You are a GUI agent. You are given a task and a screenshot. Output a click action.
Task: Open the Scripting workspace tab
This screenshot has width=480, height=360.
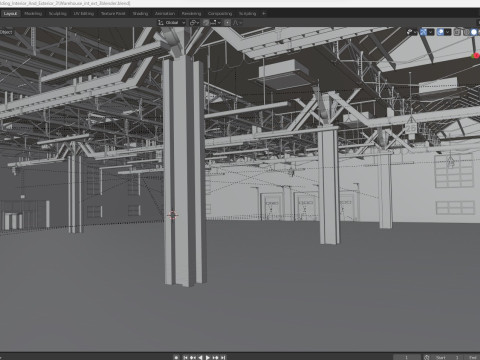(247, 14)
